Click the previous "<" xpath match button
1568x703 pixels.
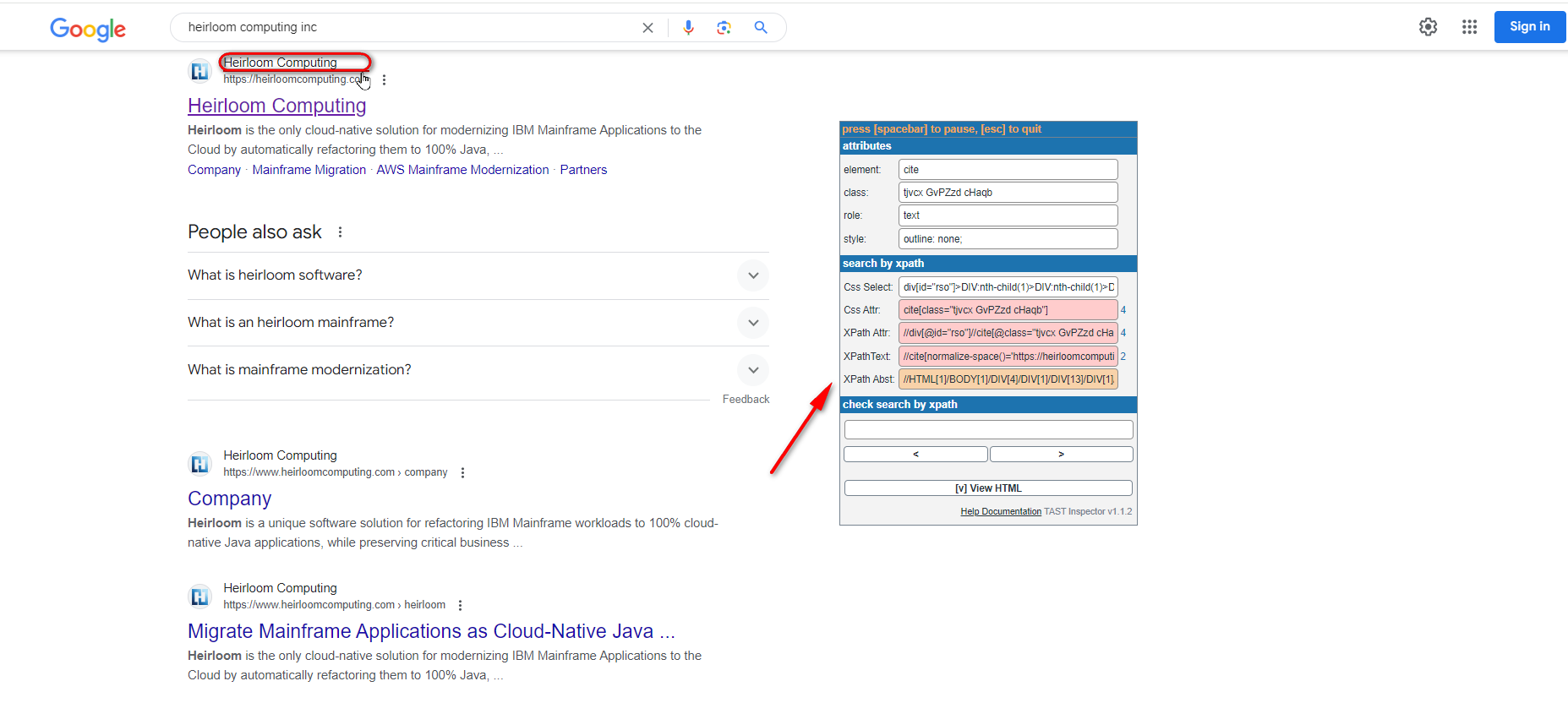(915, 455)
